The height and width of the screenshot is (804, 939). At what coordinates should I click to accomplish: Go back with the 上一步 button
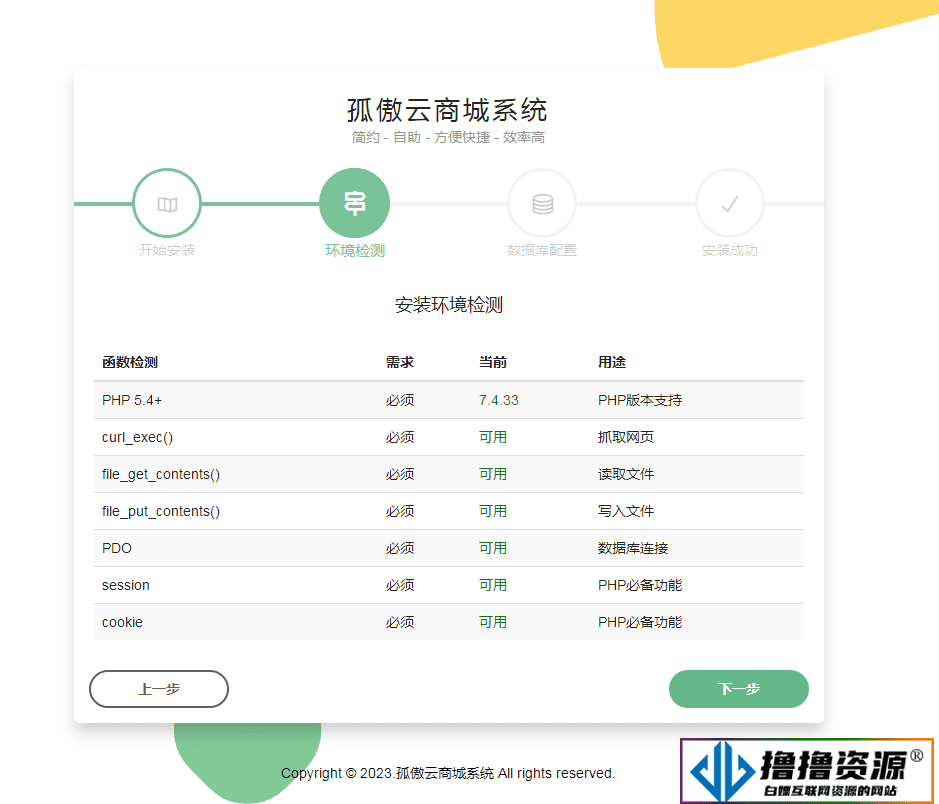click(159, 689)
